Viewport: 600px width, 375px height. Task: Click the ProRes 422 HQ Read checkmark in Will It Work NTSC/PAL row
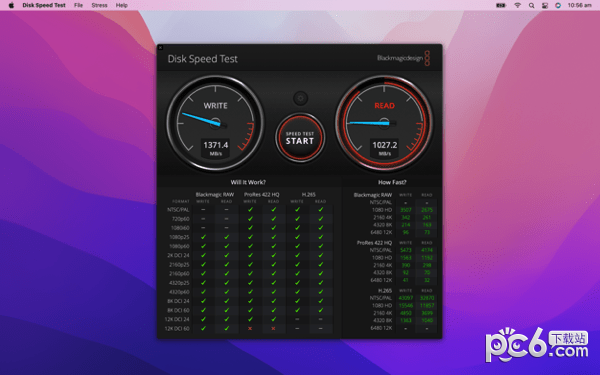[273, 209]
